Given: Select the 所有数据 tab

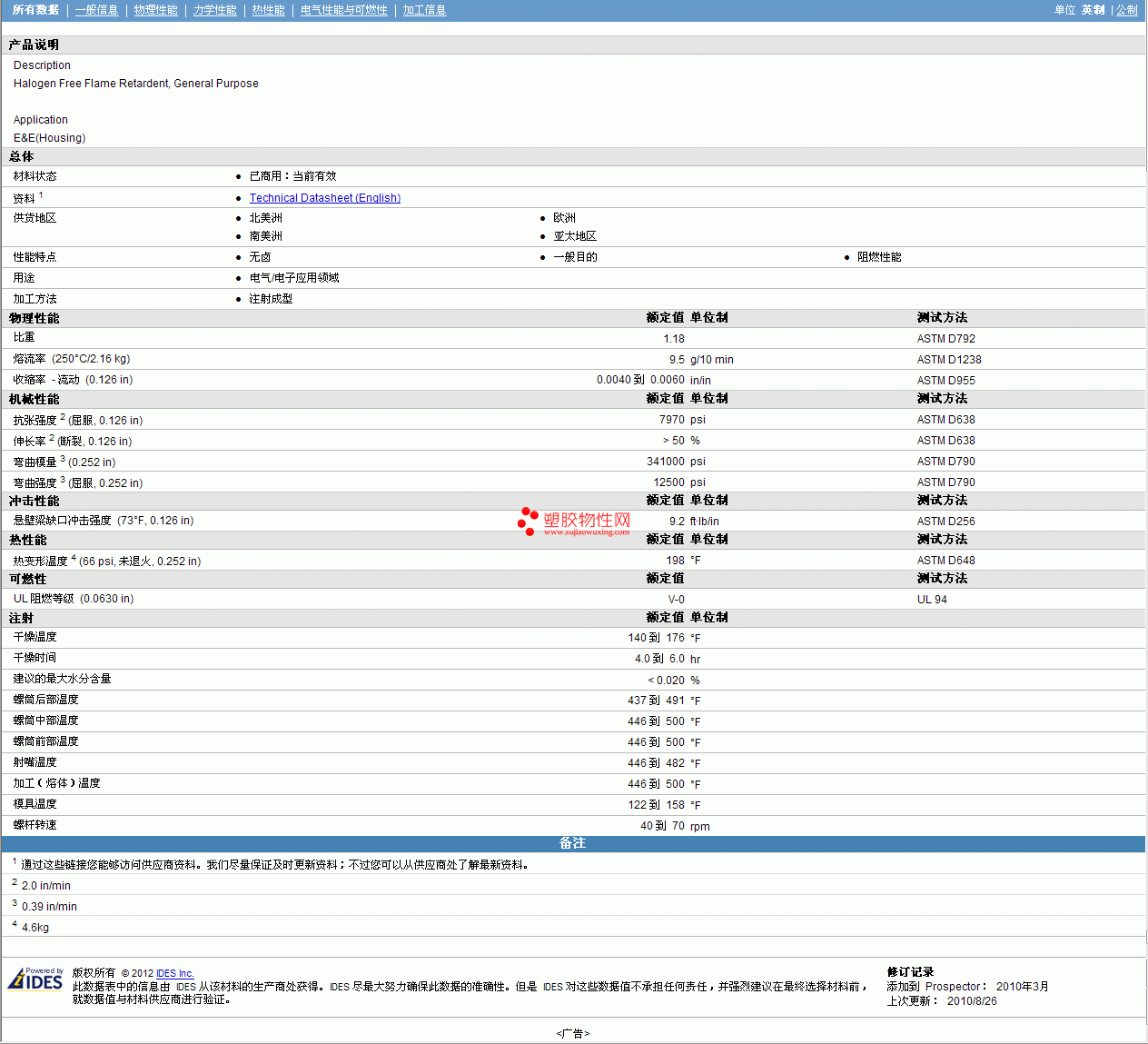Looking at the screenshot, I should (35, 10).
